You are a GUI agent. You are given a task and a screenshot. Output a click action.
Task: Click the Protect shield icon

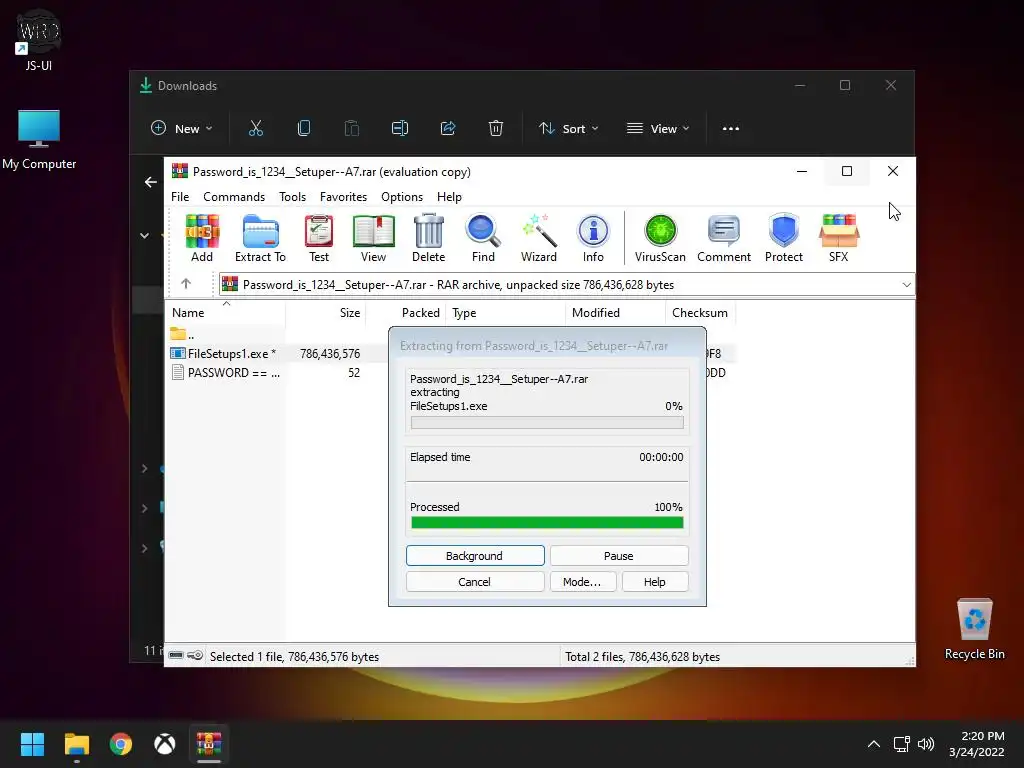(x=784, y=238)
